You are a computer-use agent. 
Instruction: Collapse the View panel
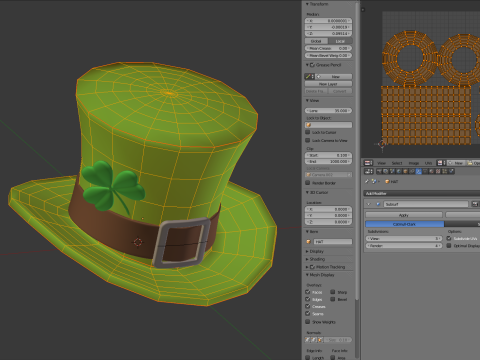[307, 100]
